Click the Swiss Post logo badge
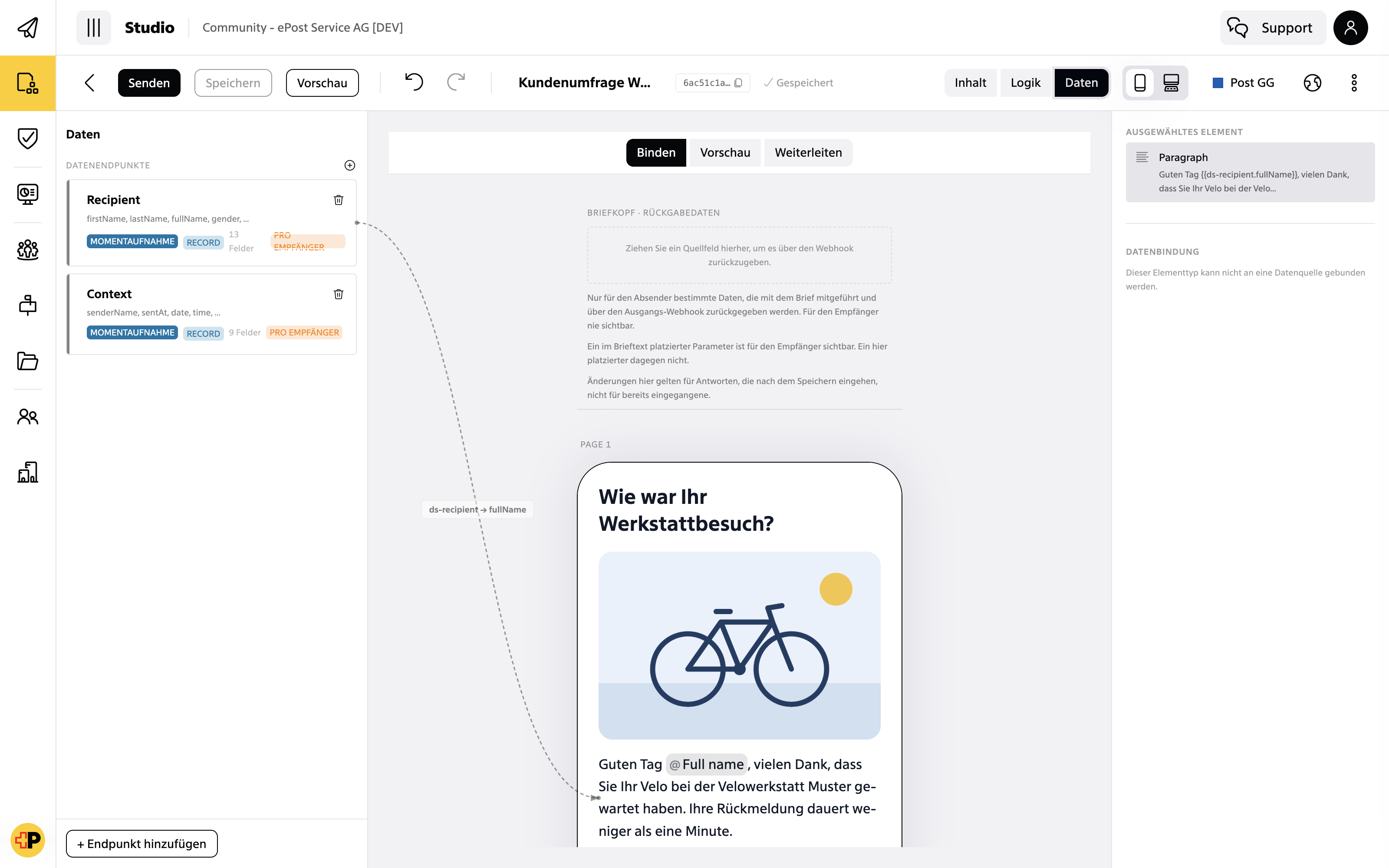The width and height of the screenshot is (1389, 868). (27, 840)
